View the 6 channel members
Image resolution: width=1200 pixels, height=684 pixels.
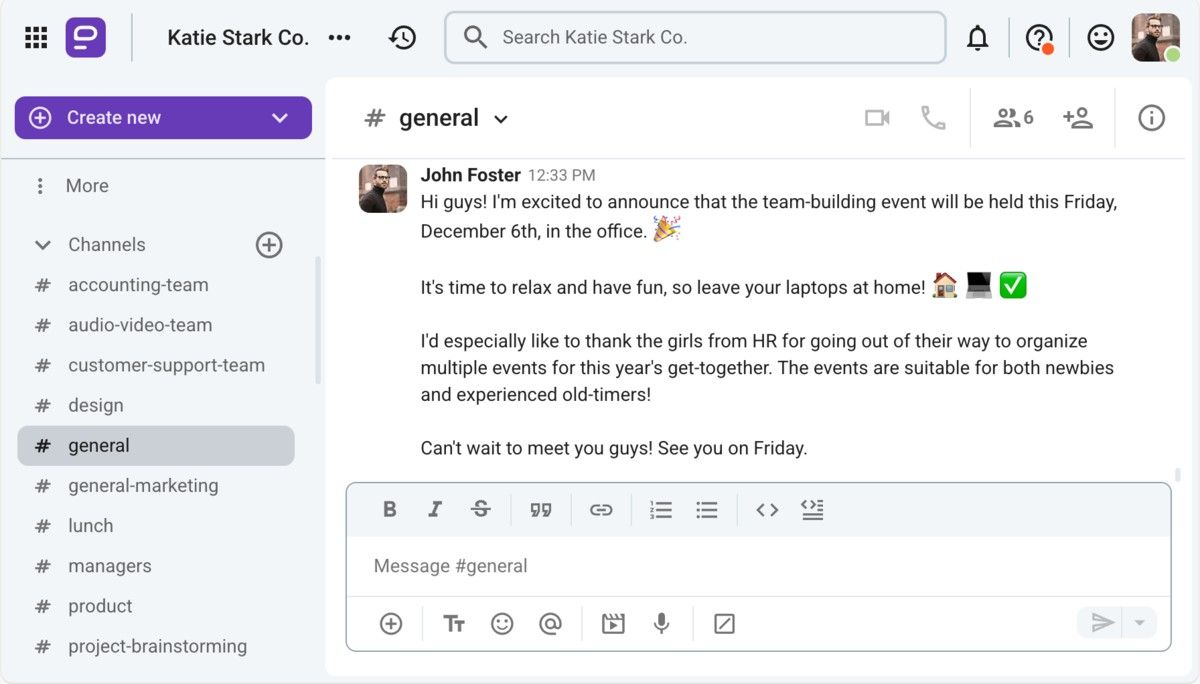(1012, 118)
